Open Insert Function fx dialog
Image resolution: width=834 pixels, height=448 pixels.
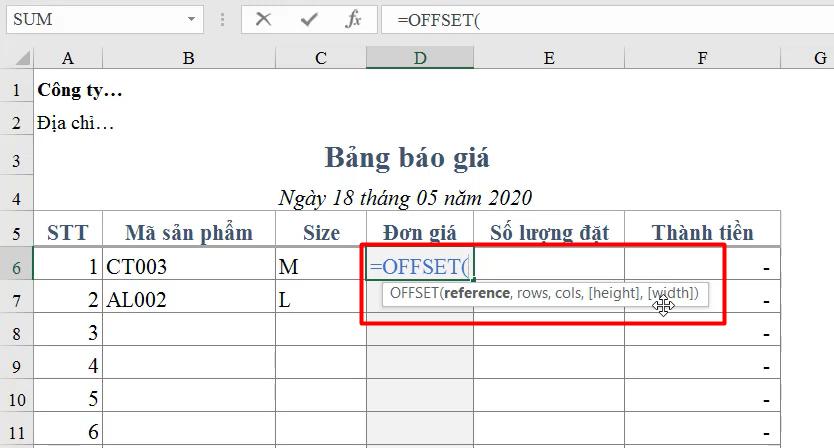pyautogui.click(x=353, y=20)
